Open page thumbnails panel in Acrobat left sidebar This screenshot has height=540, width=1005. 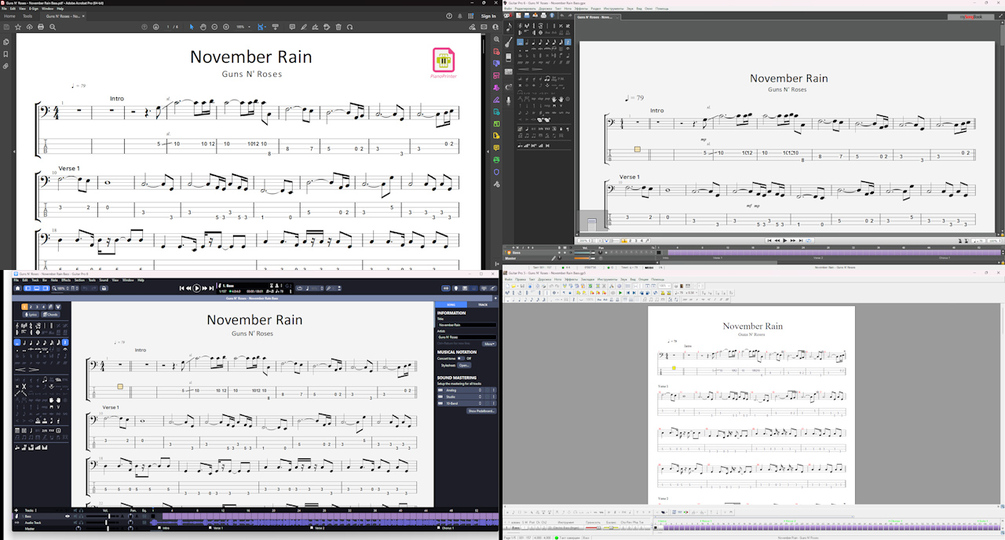click(x=6, y=42)
